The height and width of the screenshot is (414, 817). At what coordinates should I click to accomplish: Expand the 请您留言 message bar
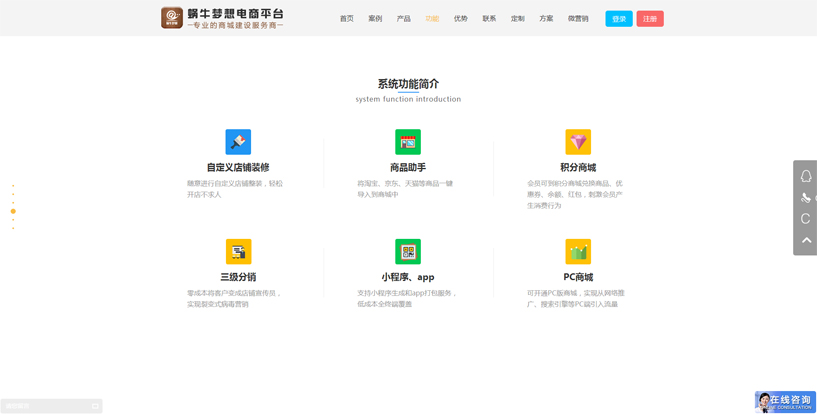coord(51,406)
